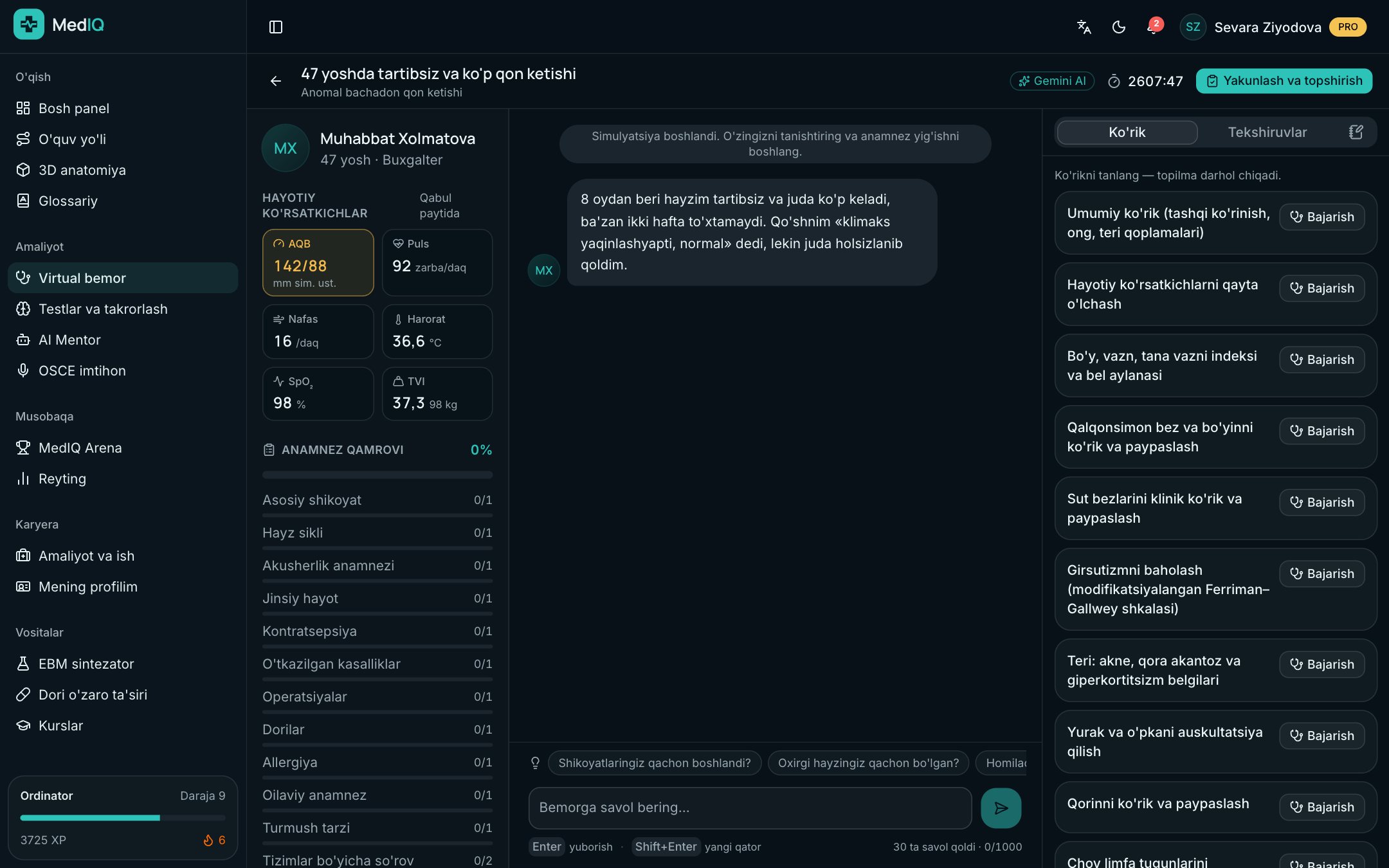Viewport: 1389px width, 868px height.
Task: Perform Umumiy ko'rik with Bajarish
Action: tap(1321, 217)
